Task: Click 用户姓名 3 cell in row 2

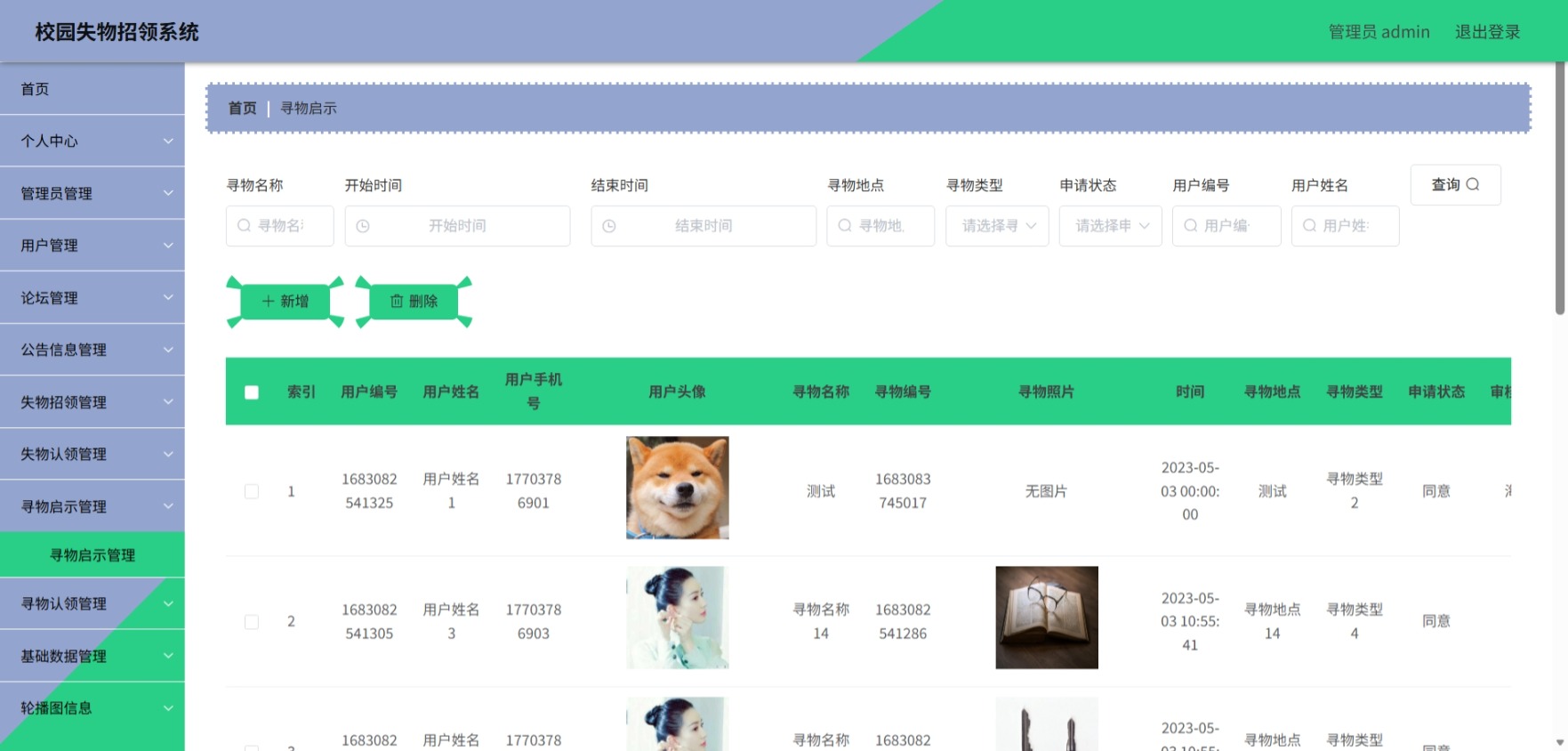Action: pyautogui.click(x=451, y=622)
